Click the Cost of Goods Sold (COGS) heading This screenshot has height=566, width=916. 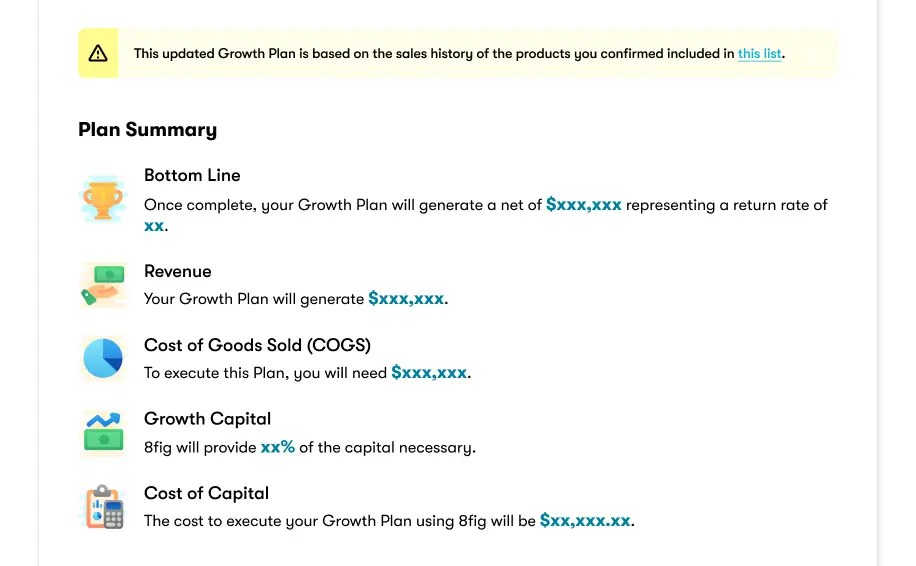[x=258, y=345]
